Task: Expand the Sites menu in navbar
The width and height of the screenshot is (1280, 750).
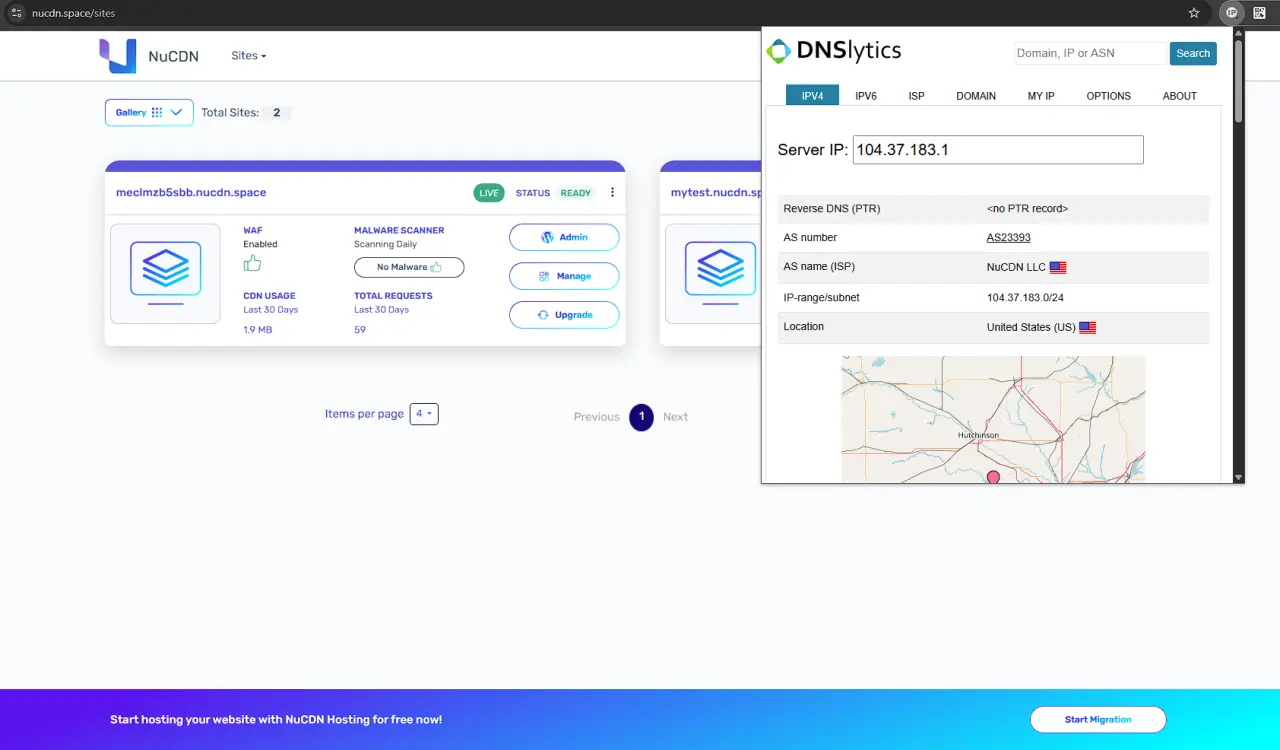Action: [x=249, y=56]
